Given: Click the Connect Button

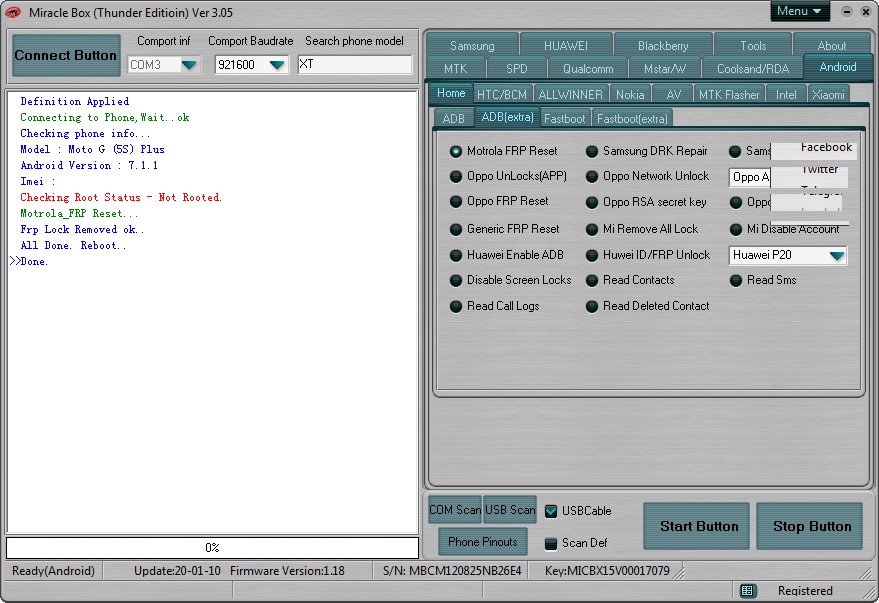Looking at the screenshot, I should 66,55.
